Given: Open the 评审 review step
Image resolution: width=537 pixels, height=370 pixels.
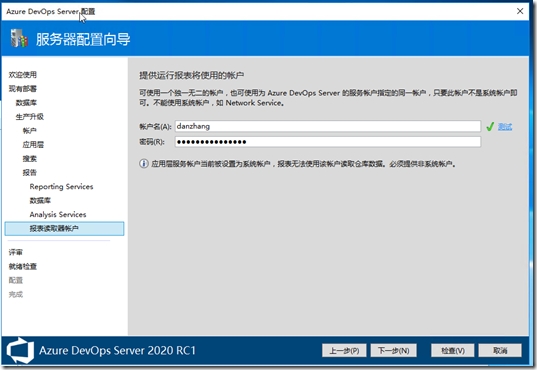Looking at the screenshot, I should click(15, 252).
